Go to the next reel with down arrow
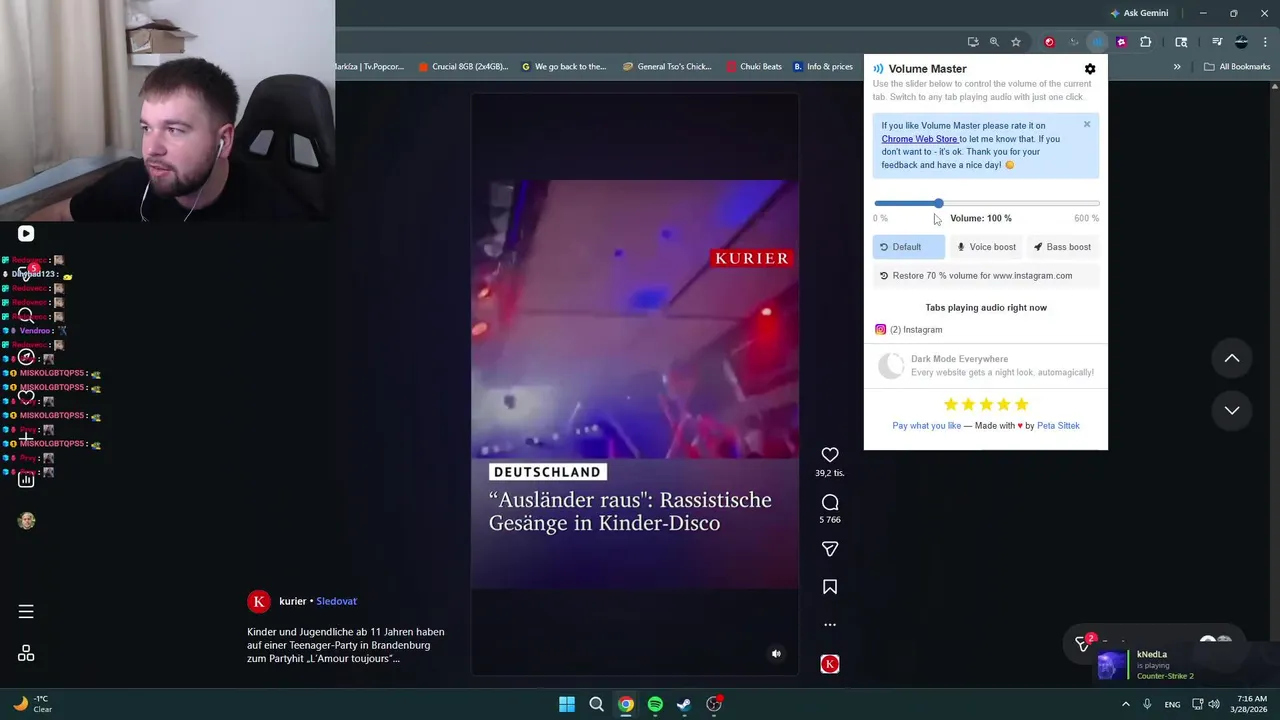 point(1232,410)
